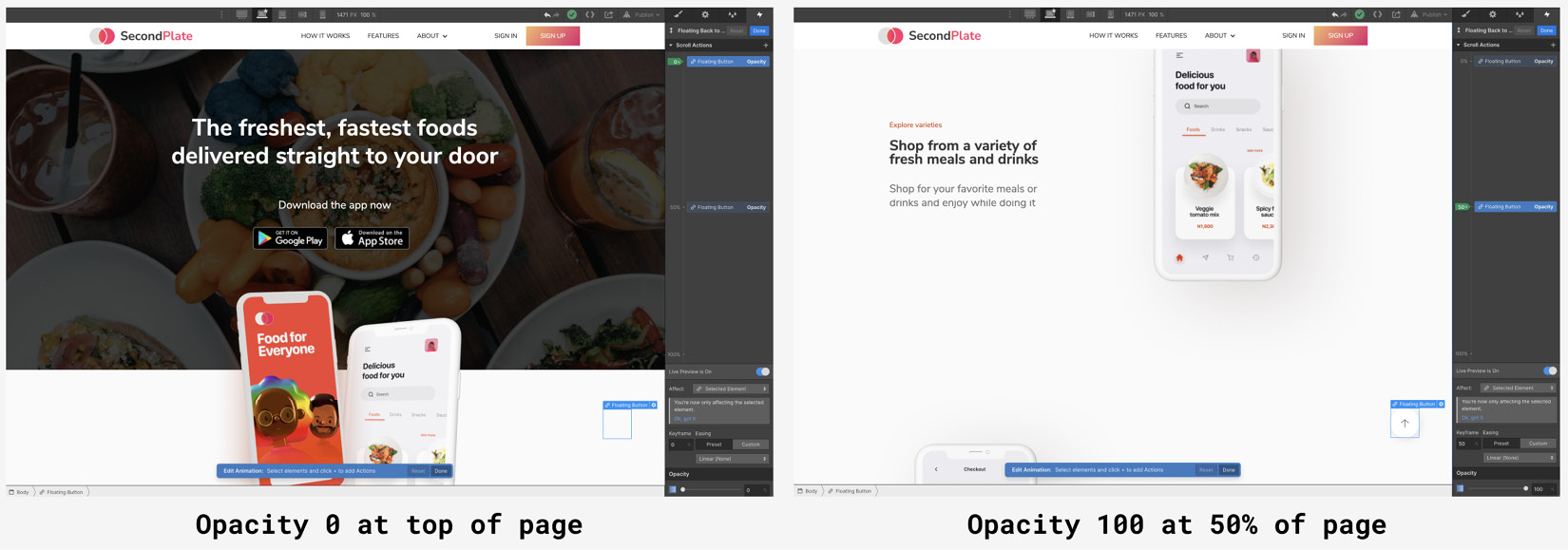This screenshot has height=550, width=1568.
Task: Click SIGN UP button in right screenshot
Action: [x=1341, y=35]
